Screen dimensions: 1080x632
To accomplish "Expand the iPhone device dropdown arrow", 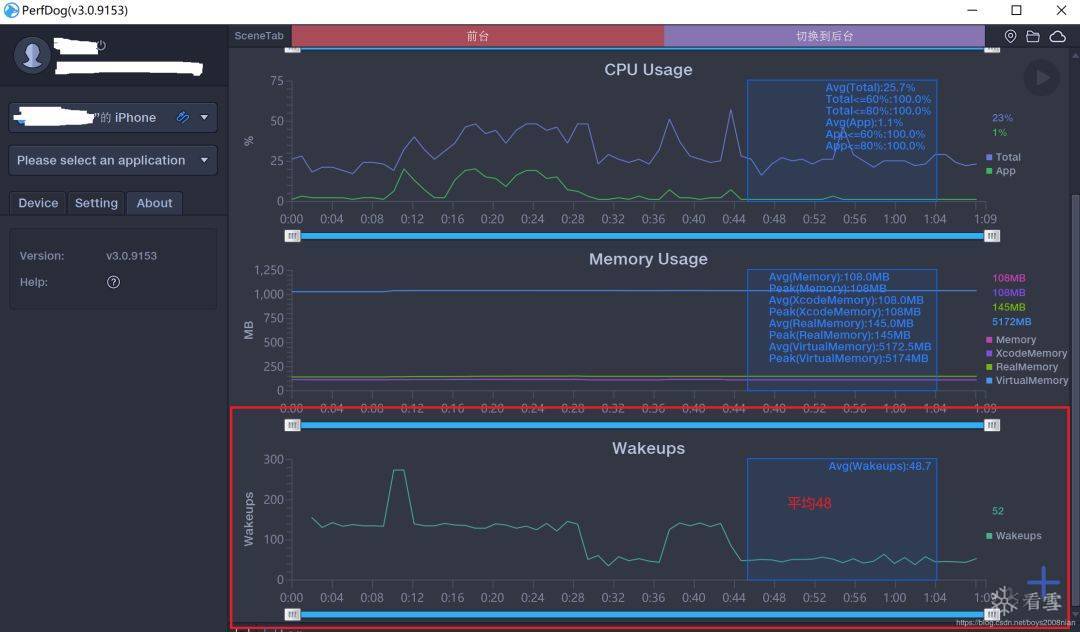I will [x=204, y=117].
